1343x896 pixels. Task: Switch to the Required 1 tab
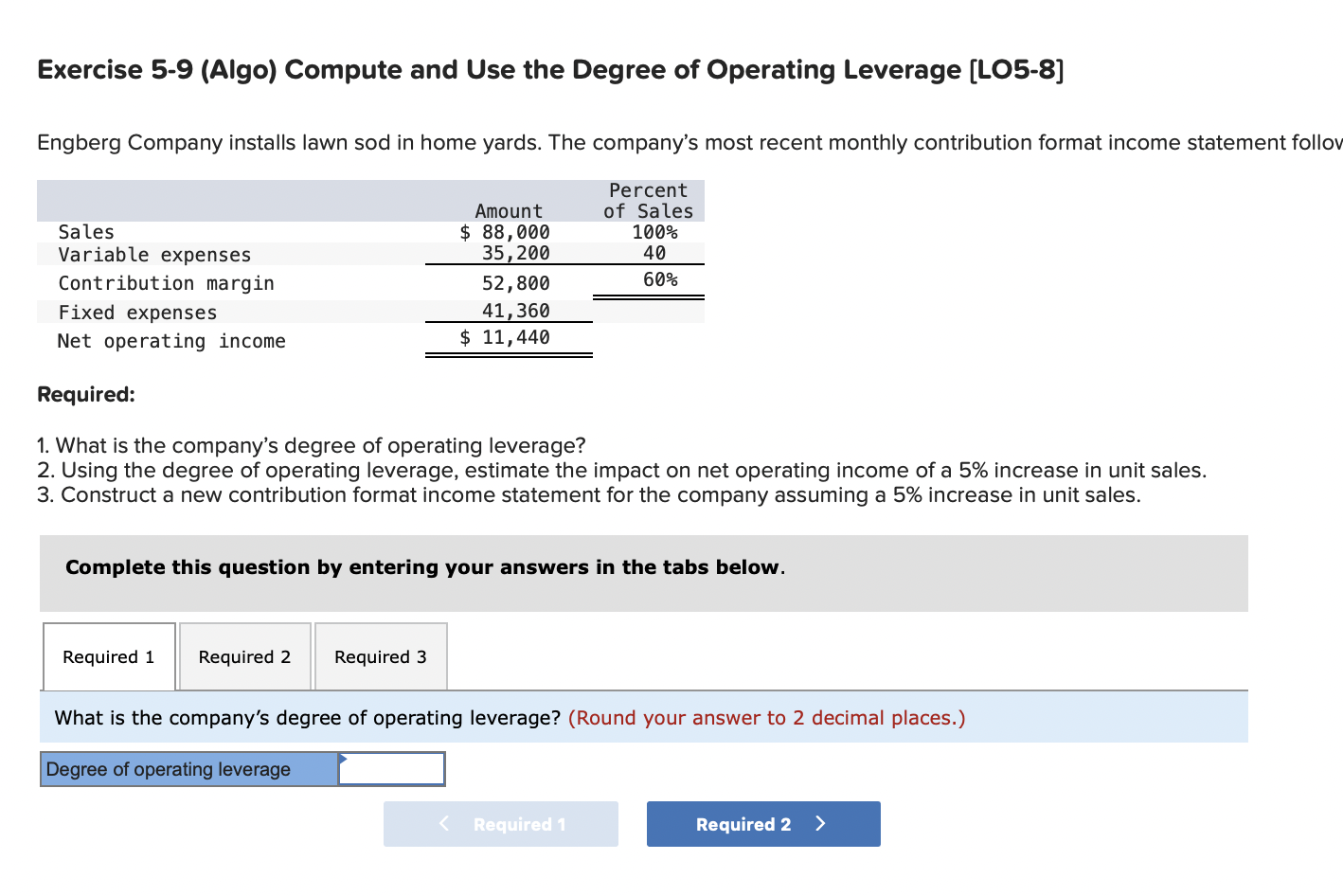coord(108,656)
